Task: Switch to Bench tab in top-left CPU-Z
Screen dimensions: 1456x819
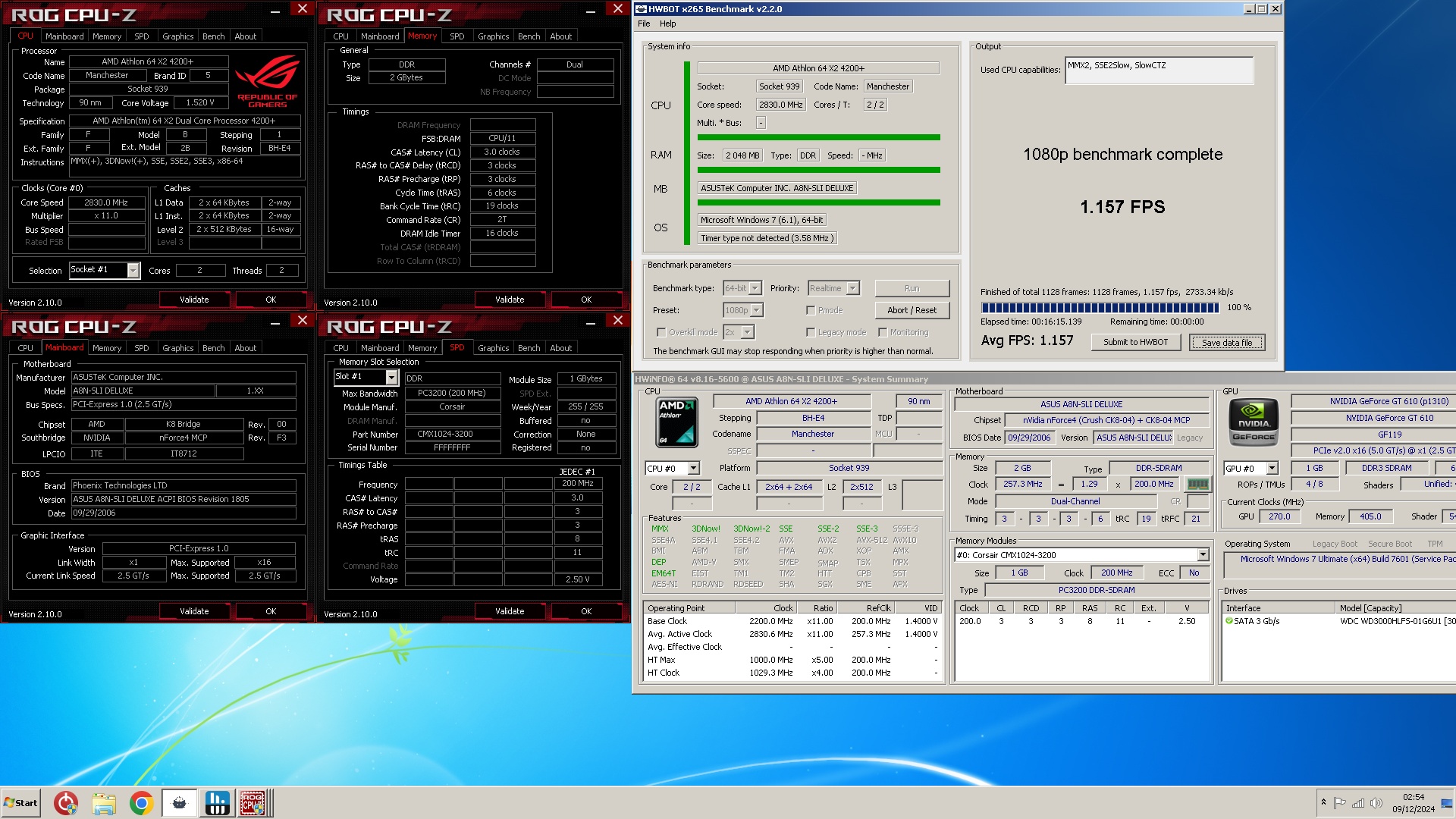Action: tap(214, 36)
